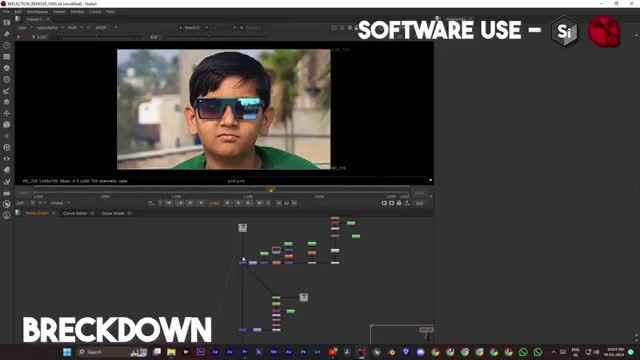The width and height of the screenshot is (640, 360).
Task: Open the Color nodes toolbar menu
Action: [7, 68]
